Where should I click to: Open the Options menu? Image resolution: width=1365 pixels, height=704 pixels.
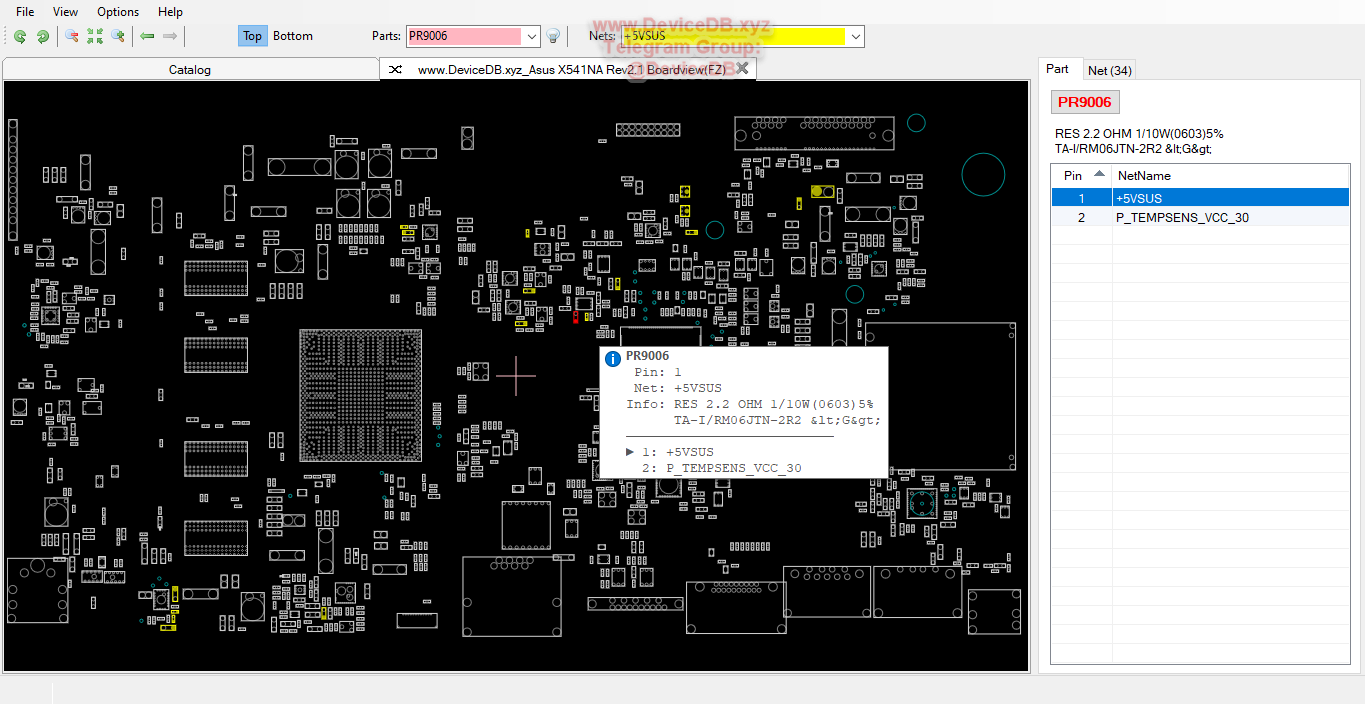click(x=117, y=12)
